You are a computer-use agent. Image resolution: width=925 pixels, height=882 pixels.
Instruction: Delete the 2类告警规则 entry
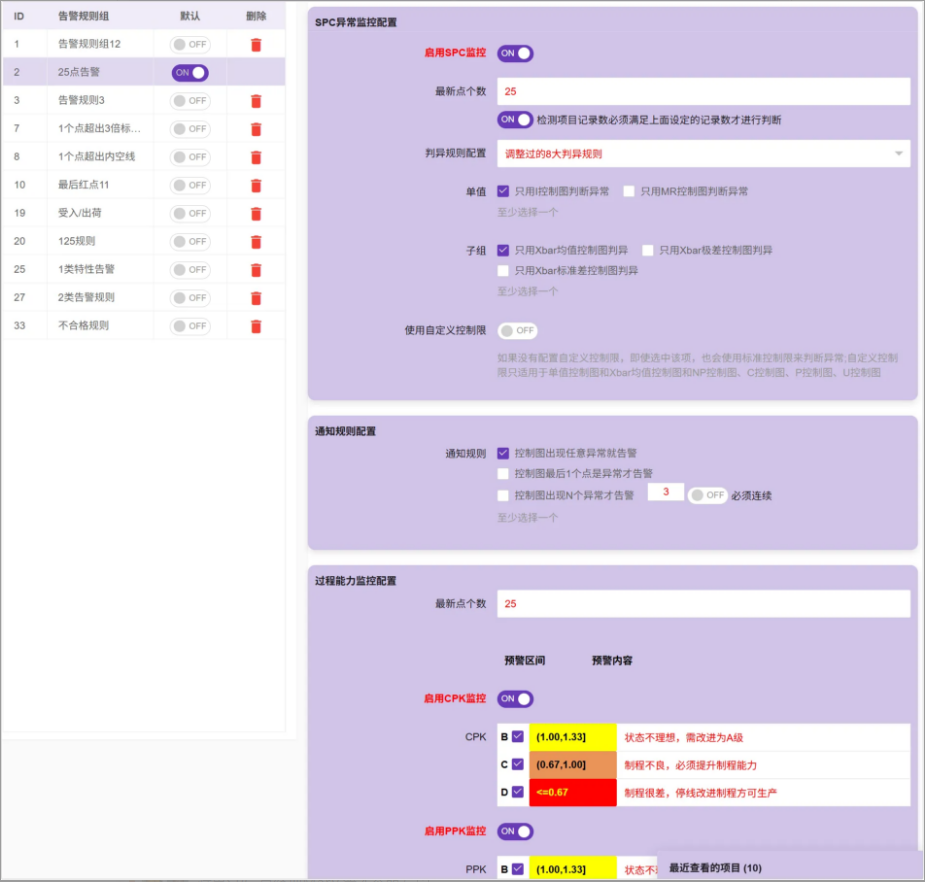(256, 298)
